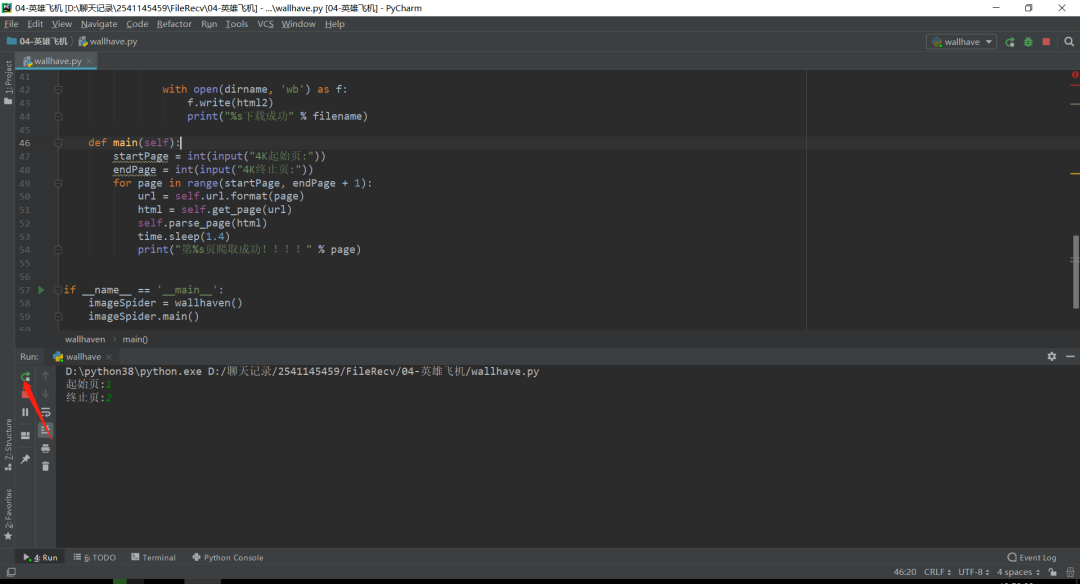Change file encoding UTF-8 in status bar
Image resolution: width=1080 pixels, height=584 pixels.
(973, 572)
